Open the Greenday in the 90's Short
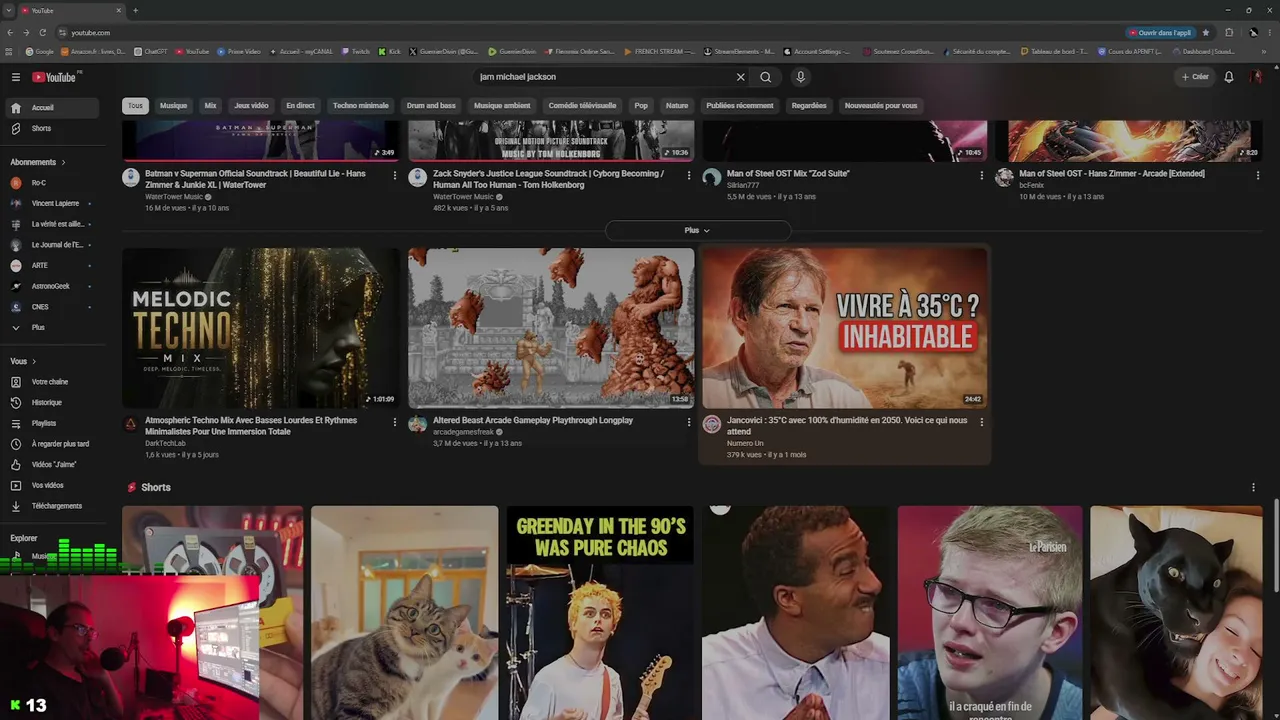This screenshot has width=1280, height=720. click(599, 613)
